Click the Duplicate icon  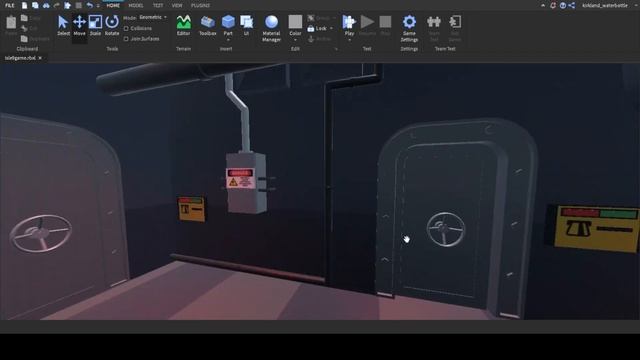coord(24,39)
